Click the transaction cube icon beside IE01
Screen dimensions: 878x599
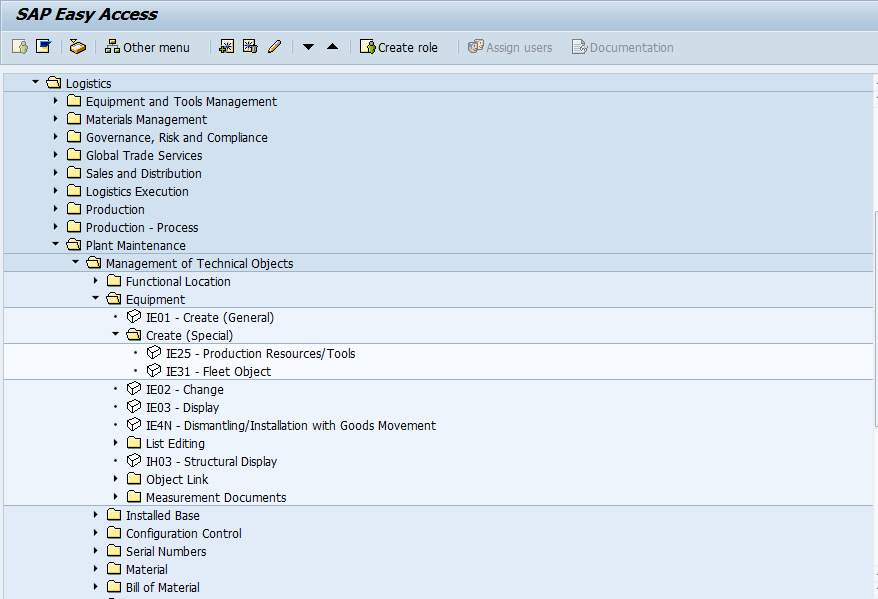click(x=134, y=315)
